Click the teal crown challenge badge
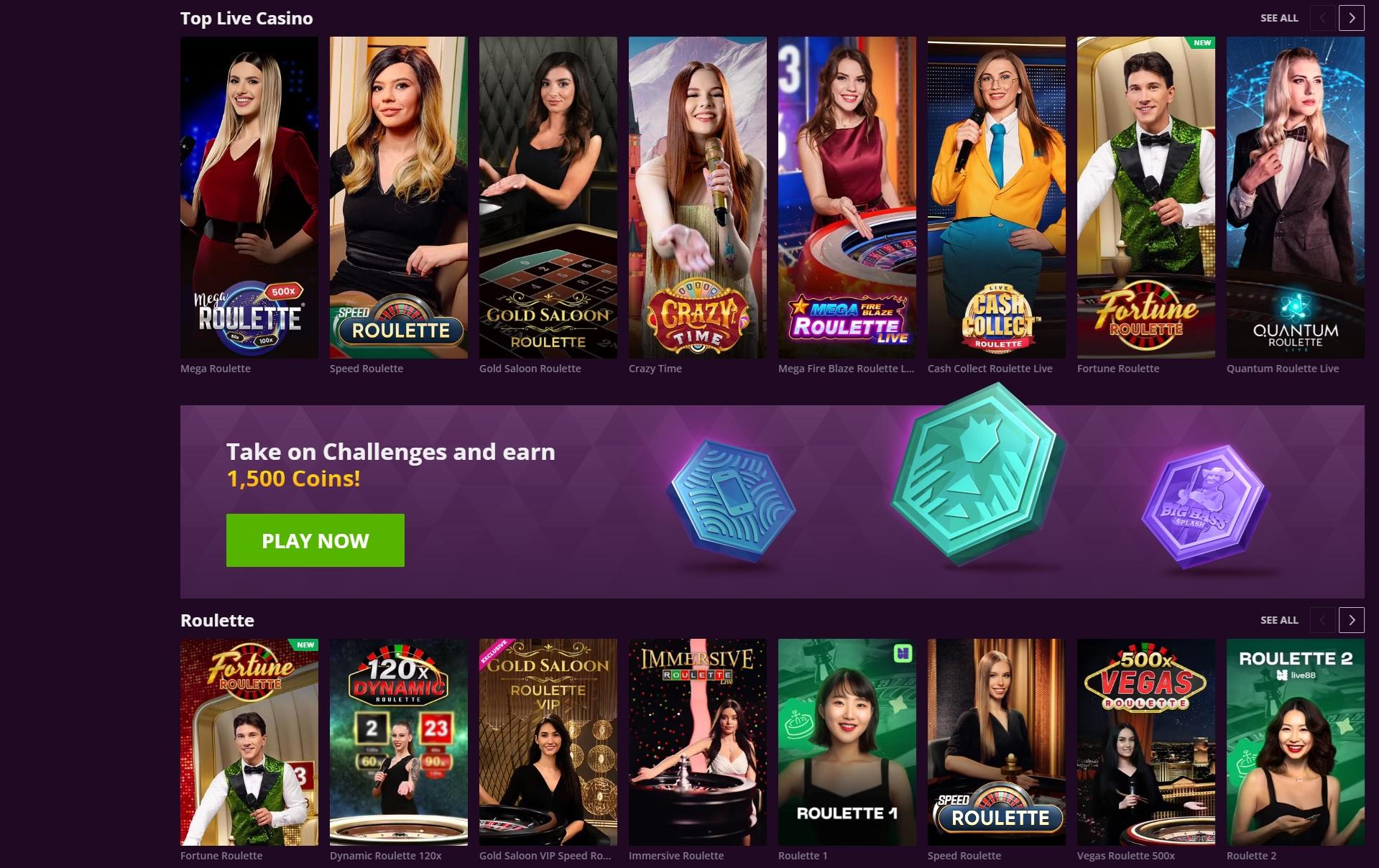Image resolution: width=1379 pixels, height=868 pixels. [x=977, y=473]
